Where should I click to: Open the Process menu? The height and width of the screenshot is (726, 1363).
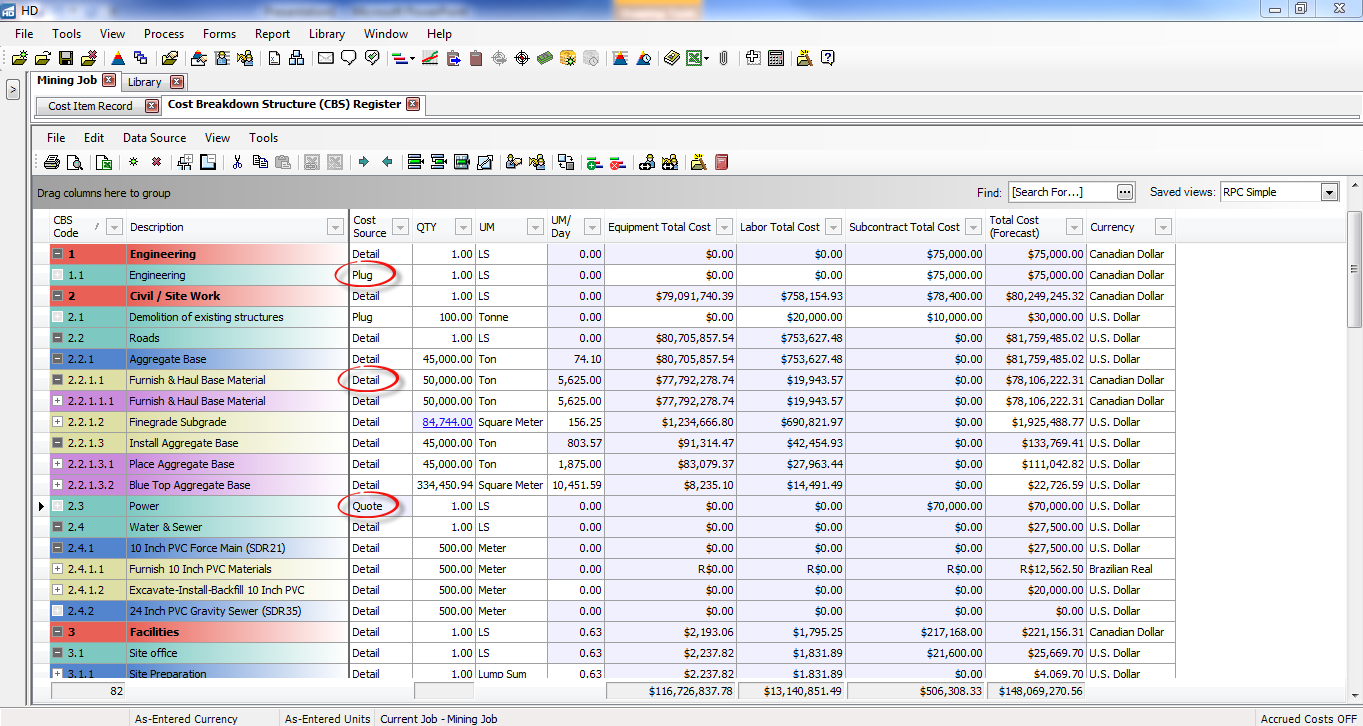coord(164,34)
